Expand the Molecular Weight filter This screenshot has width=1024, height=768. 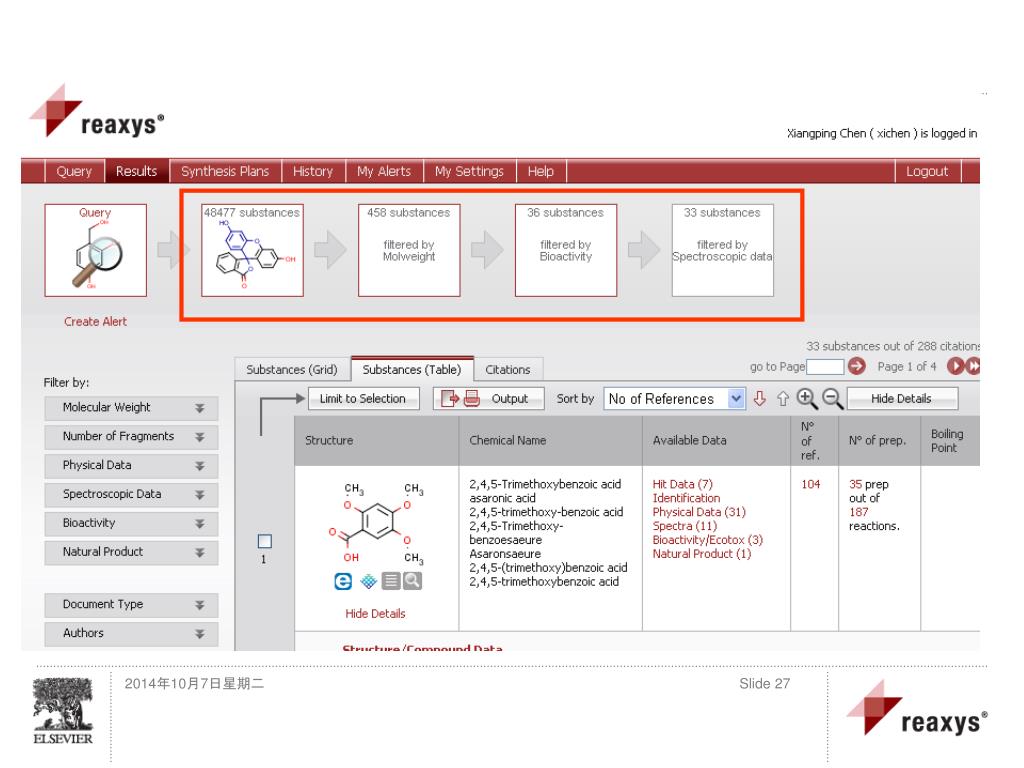(x=131, y=408)
